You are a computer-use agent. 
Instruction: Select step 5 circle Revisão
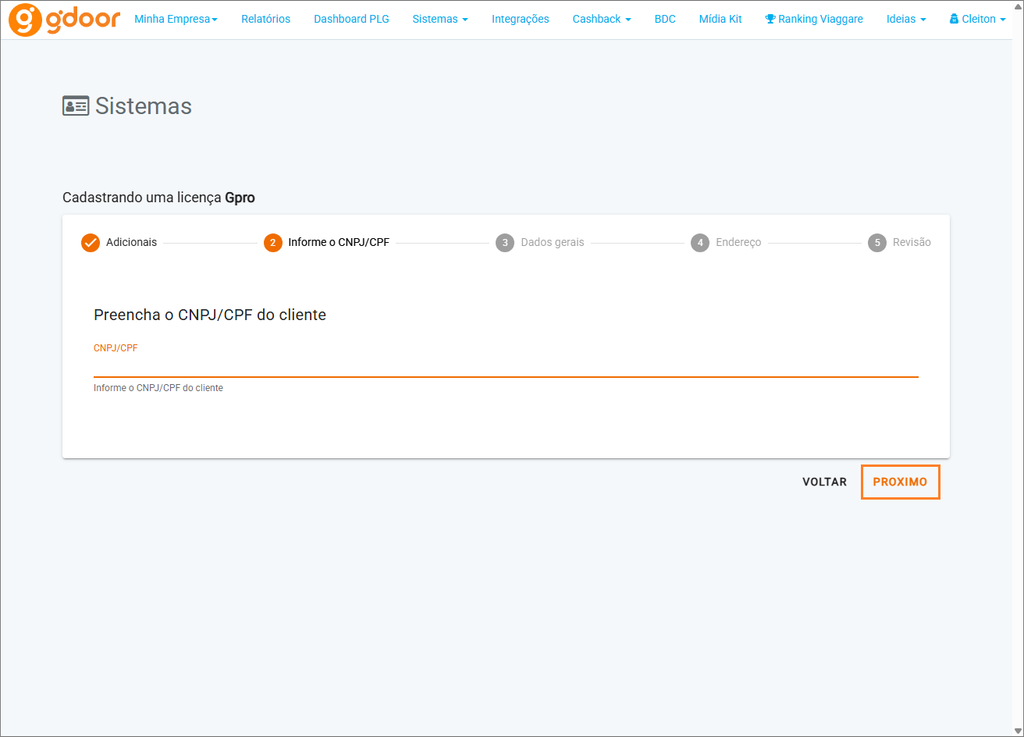point(877,242)
